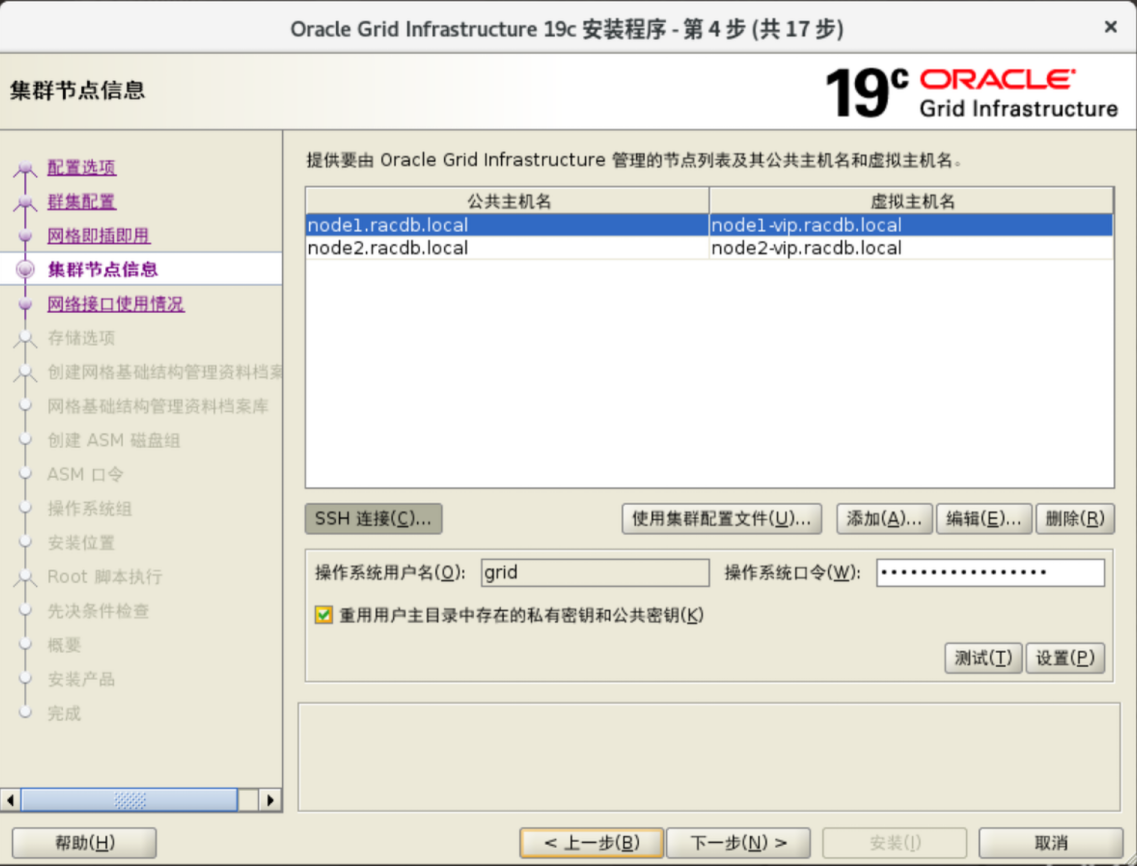Image resolution: width=1137 pixels, height=866 pixels.
Task: Close the installer window with X
Action: [1110, 27]
